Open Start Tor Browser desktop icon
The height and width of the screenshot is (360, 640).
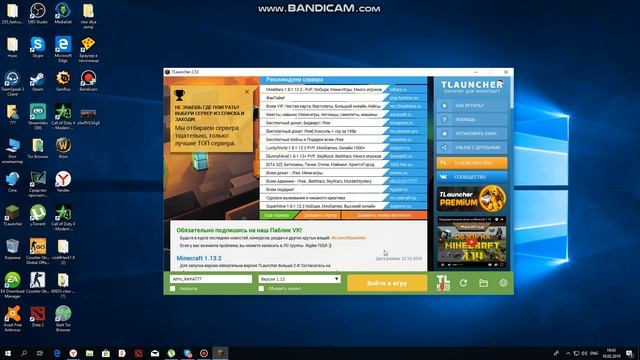(x=63, y=319)
